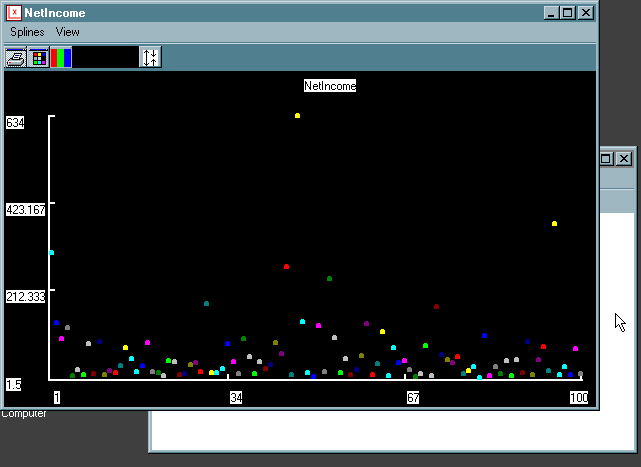
Task: Click the x-axis label 34
Action: pyautogui.click(x=236, y=397)
